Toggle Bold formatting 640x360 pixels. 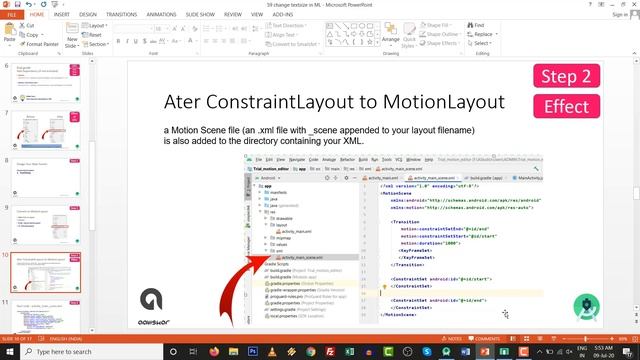pyautogui.click(x=118, y=41)
